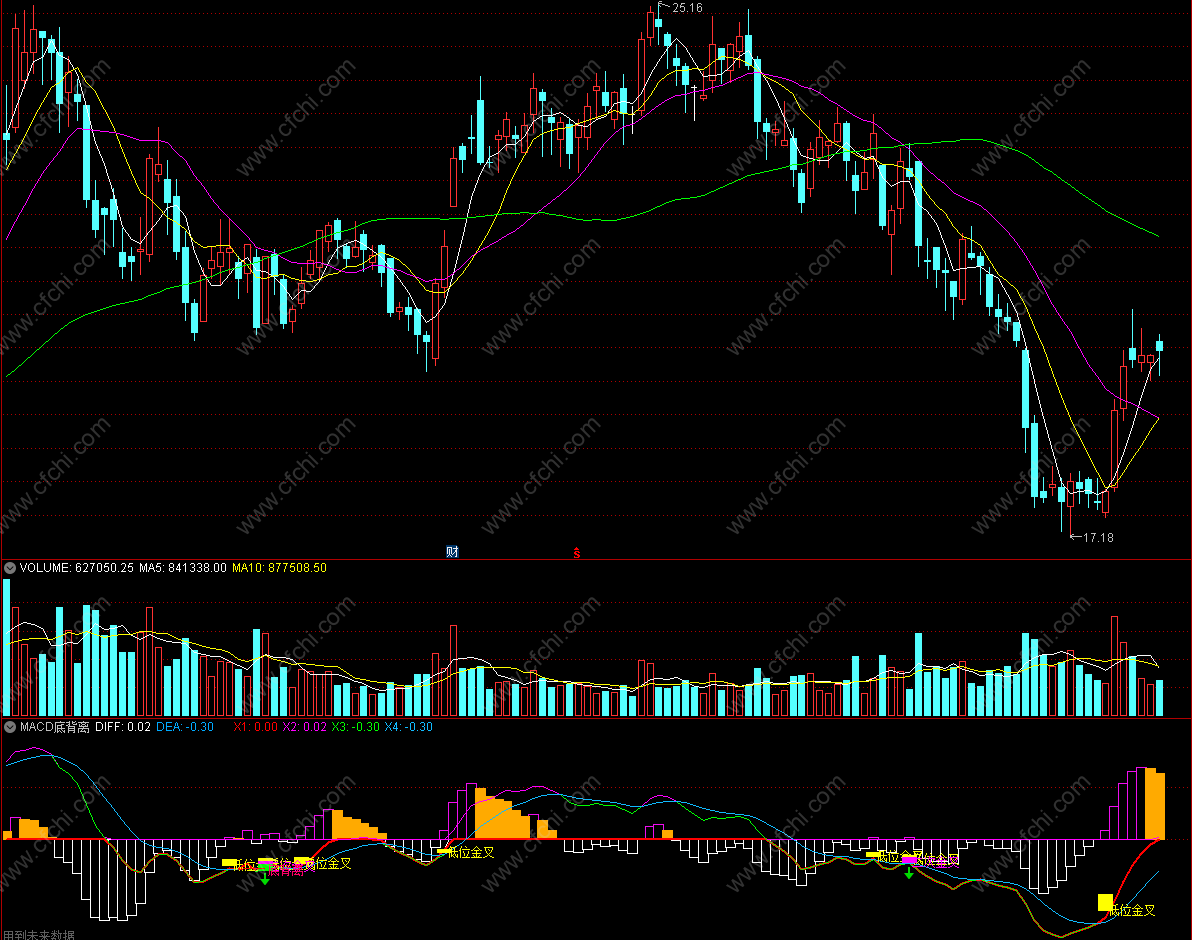Click the 25.16 high price label
Viewport: 1192px width, 940px height.
pos(687,8)
